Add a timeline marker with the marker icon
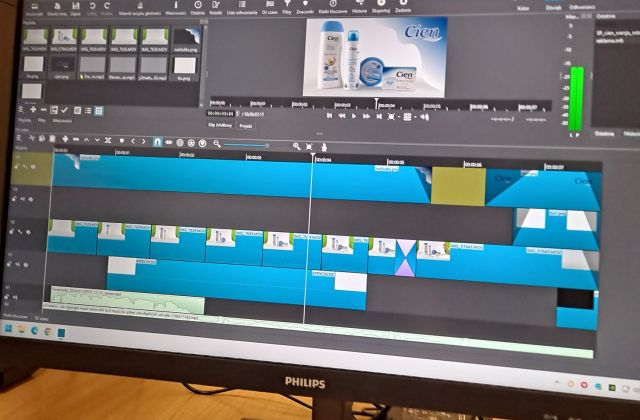This screenshot has width=640, height=420. click(x=122, y=141)
